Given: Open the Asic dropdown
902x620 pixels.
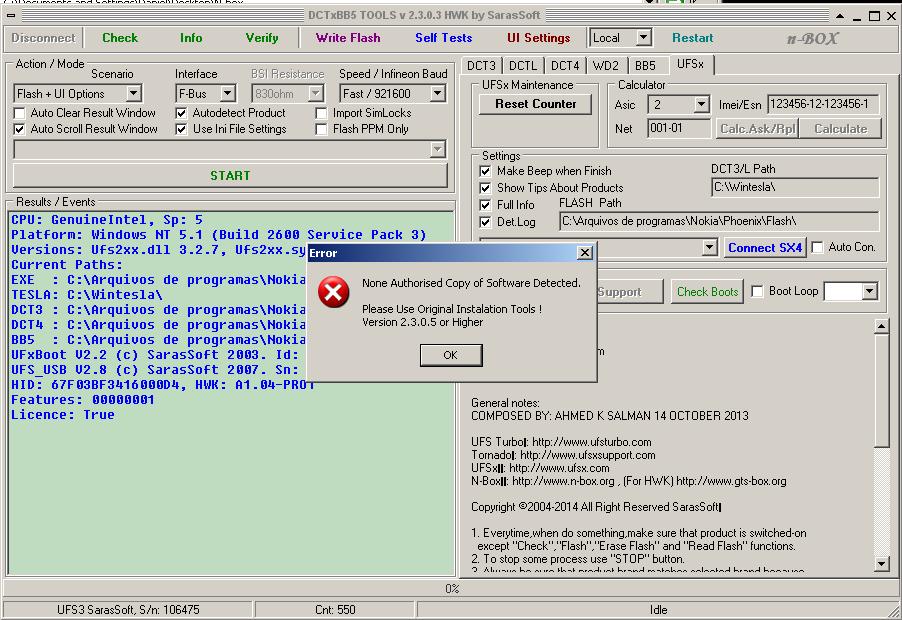Looking at the screenshot, I should pyautogui.click(x=701, y=104).
